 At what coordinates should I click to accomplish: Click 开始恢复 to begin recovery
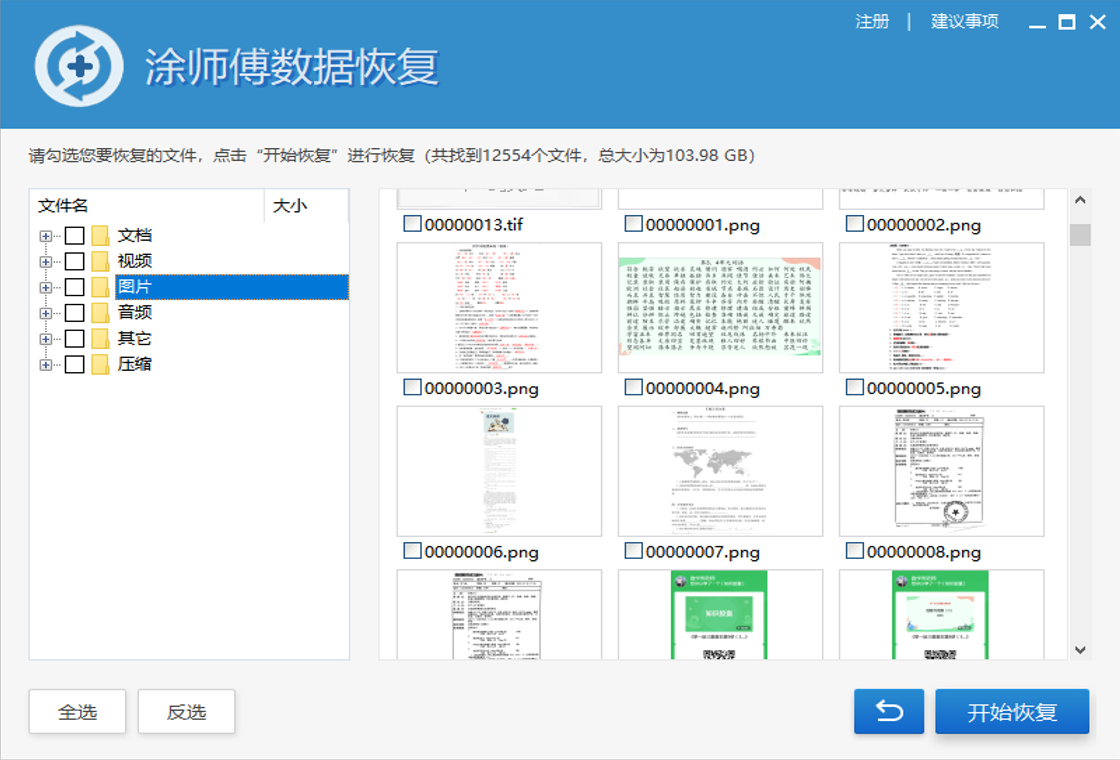[x=1012, y=712]
